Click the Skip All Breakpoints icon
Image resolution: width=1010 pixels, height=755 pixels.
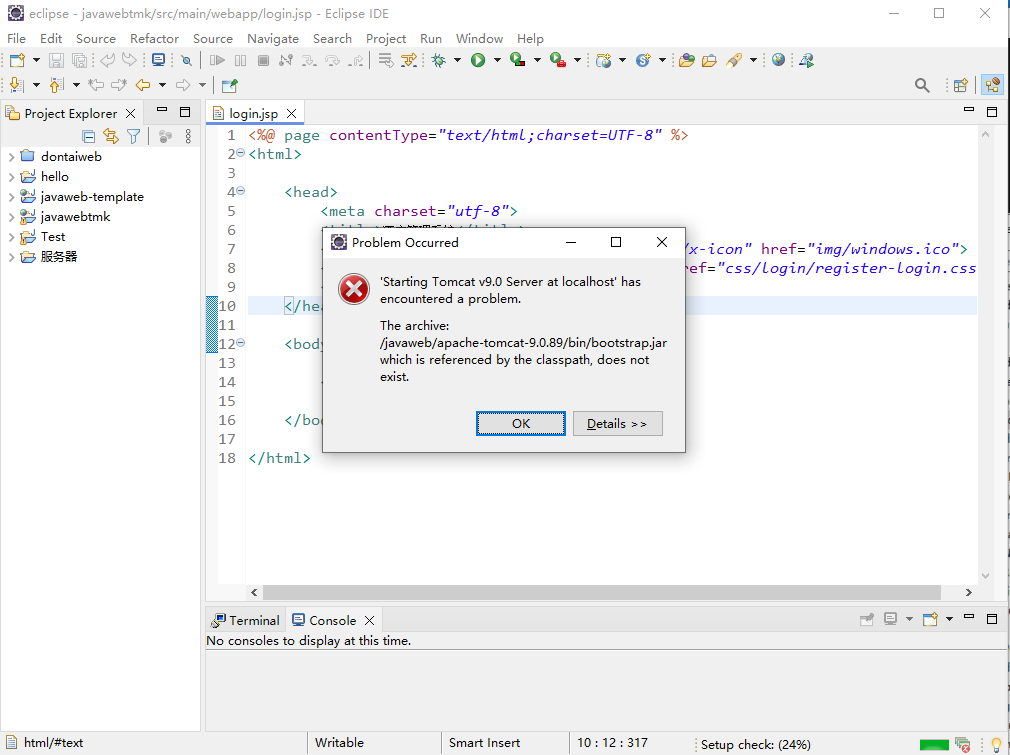click(x=186, y=60)
